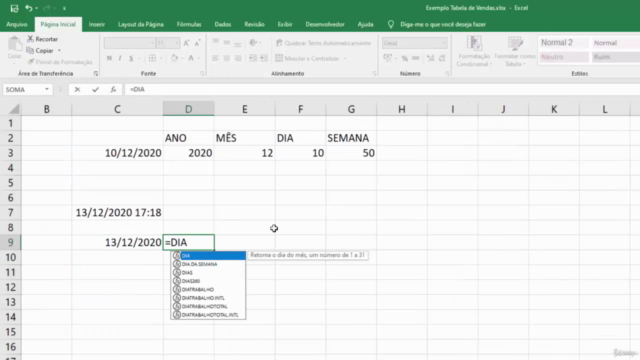Switch to the Inserir tab
Image resolution: width=640 pixels, height=360 pixels.
[x=97, y=24]
